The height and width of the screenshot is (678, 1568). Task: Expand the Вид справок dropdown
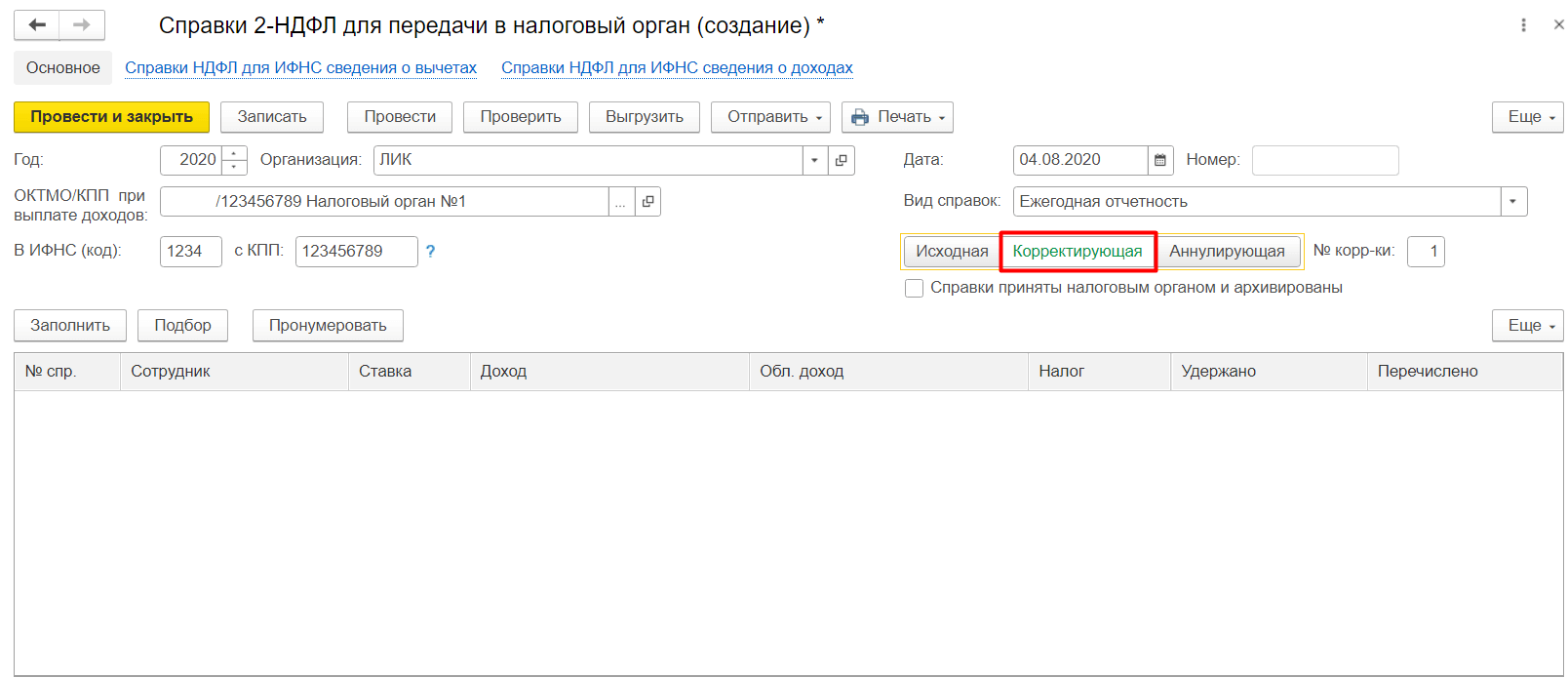pyautogui.click(x=1513, y=201)
